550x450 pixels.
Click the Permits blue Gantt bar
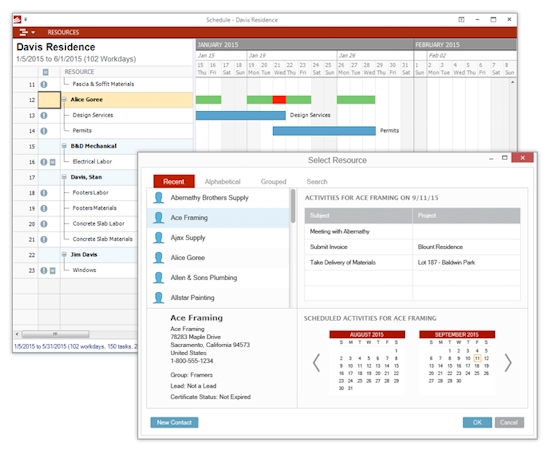(x=324, y=131)
